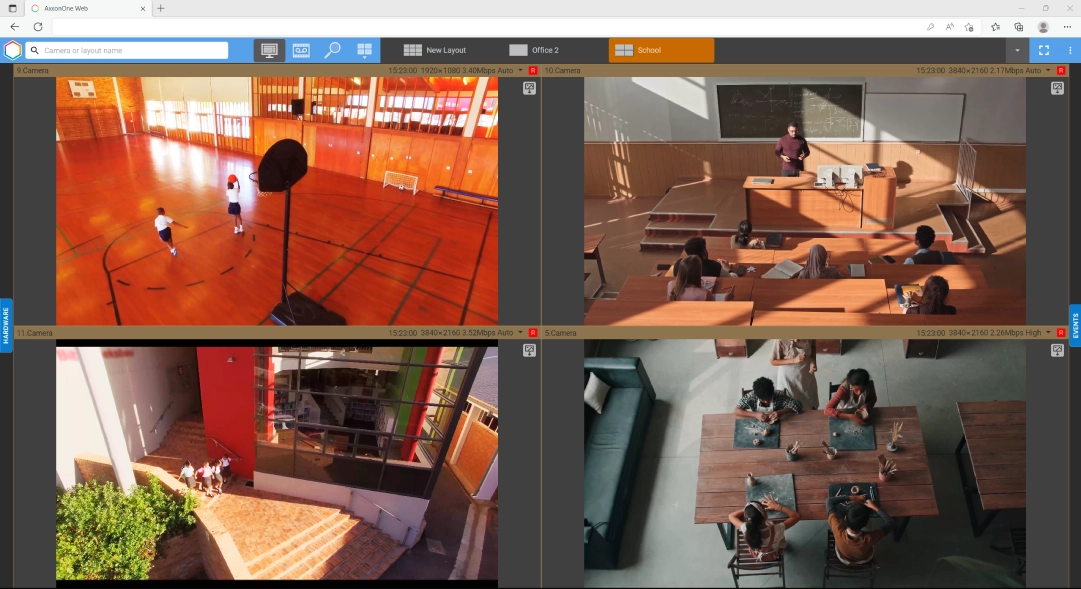Image resolution: width=1081 pixels, height=589 pixels.
Task: Open the browser profile avatar
Action: (x=1043, y=27)
